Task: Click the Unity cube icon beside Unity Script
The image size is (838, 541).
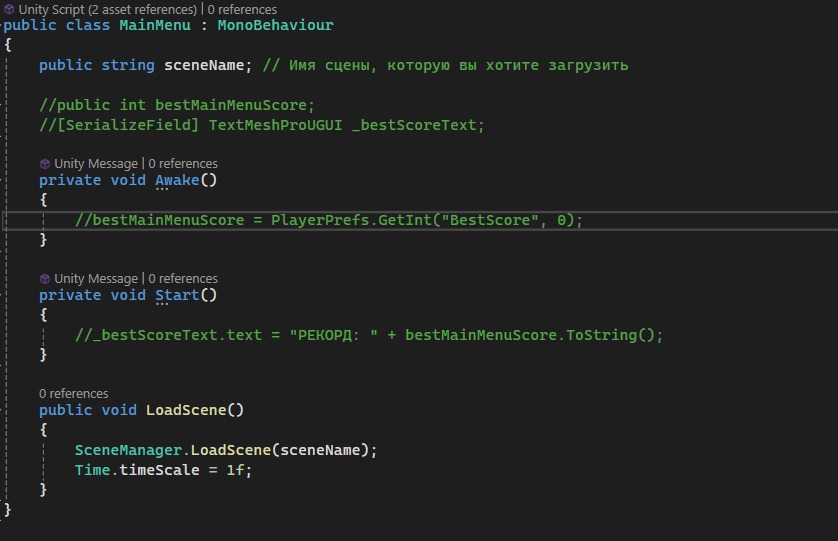Action: click(x=9, y=9)
